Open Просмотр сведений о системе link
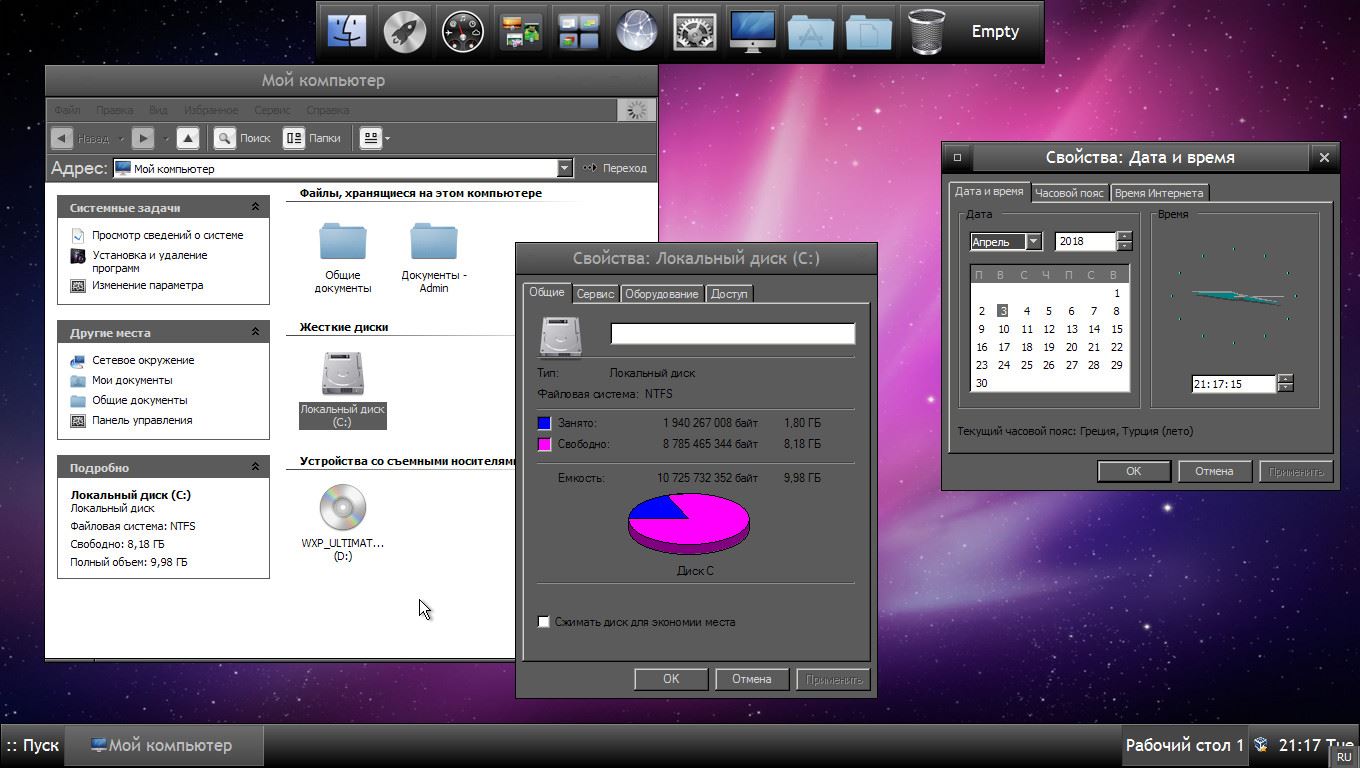1360x768 pixels. [x=167, y=235]
